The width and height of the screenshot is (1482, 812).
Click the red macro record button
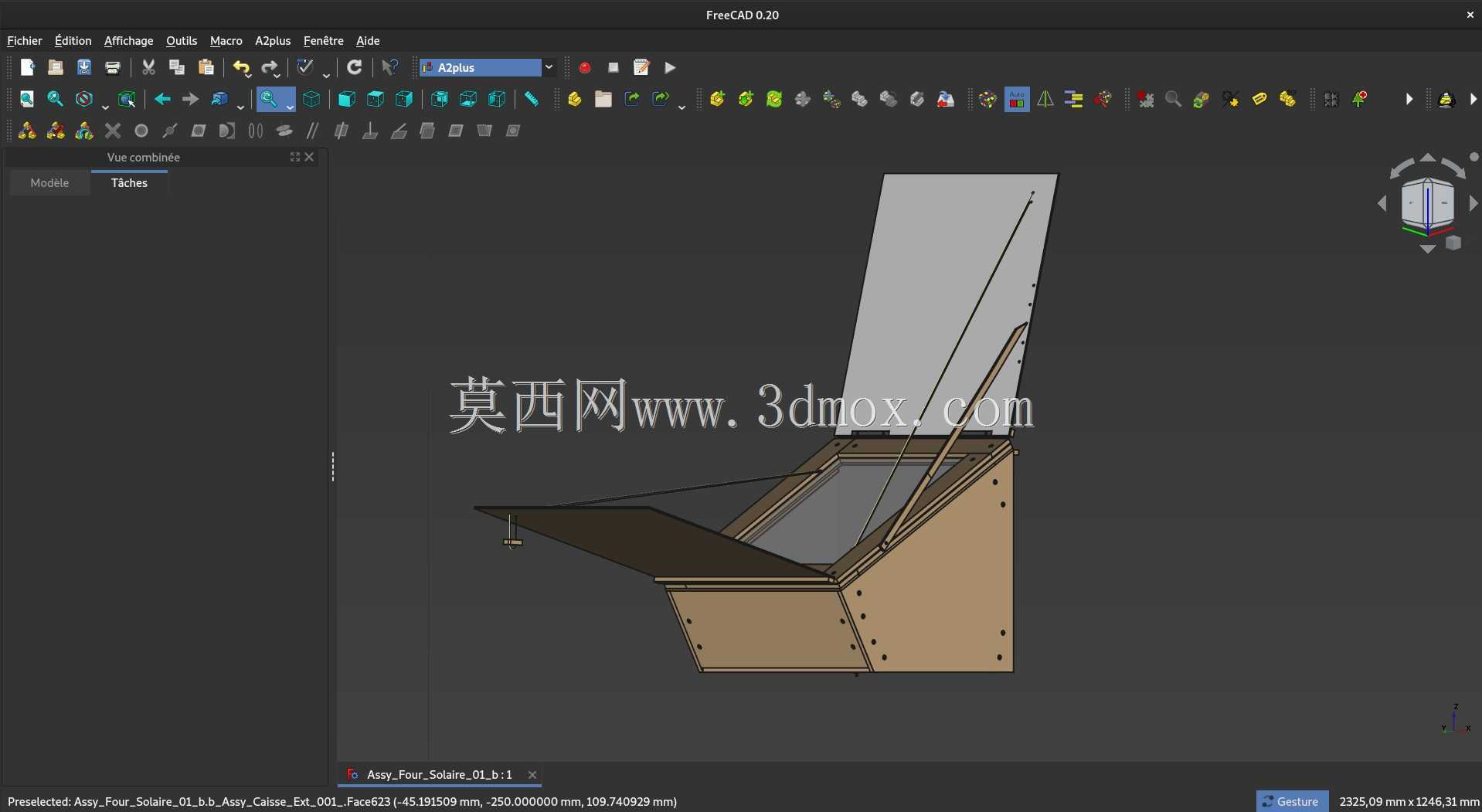585,68
